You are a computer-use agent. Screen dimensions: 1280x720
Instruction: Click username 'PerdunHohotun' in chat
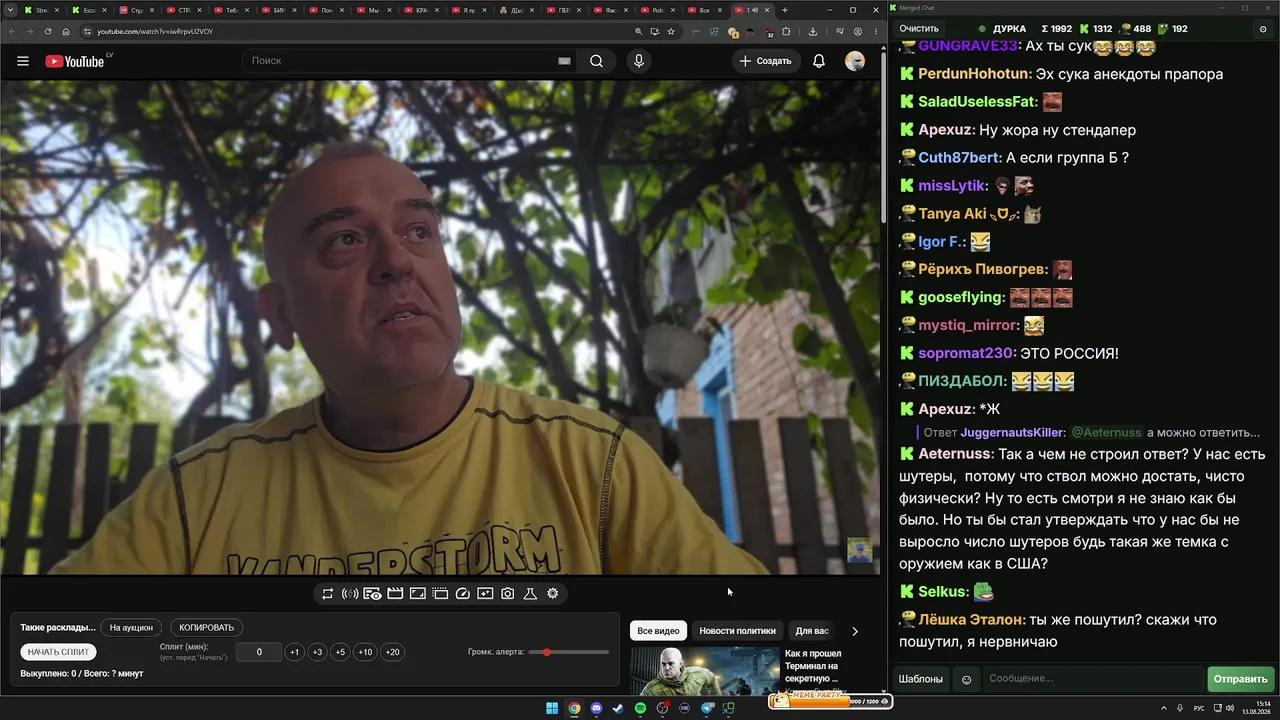click(x=973, y=74)
